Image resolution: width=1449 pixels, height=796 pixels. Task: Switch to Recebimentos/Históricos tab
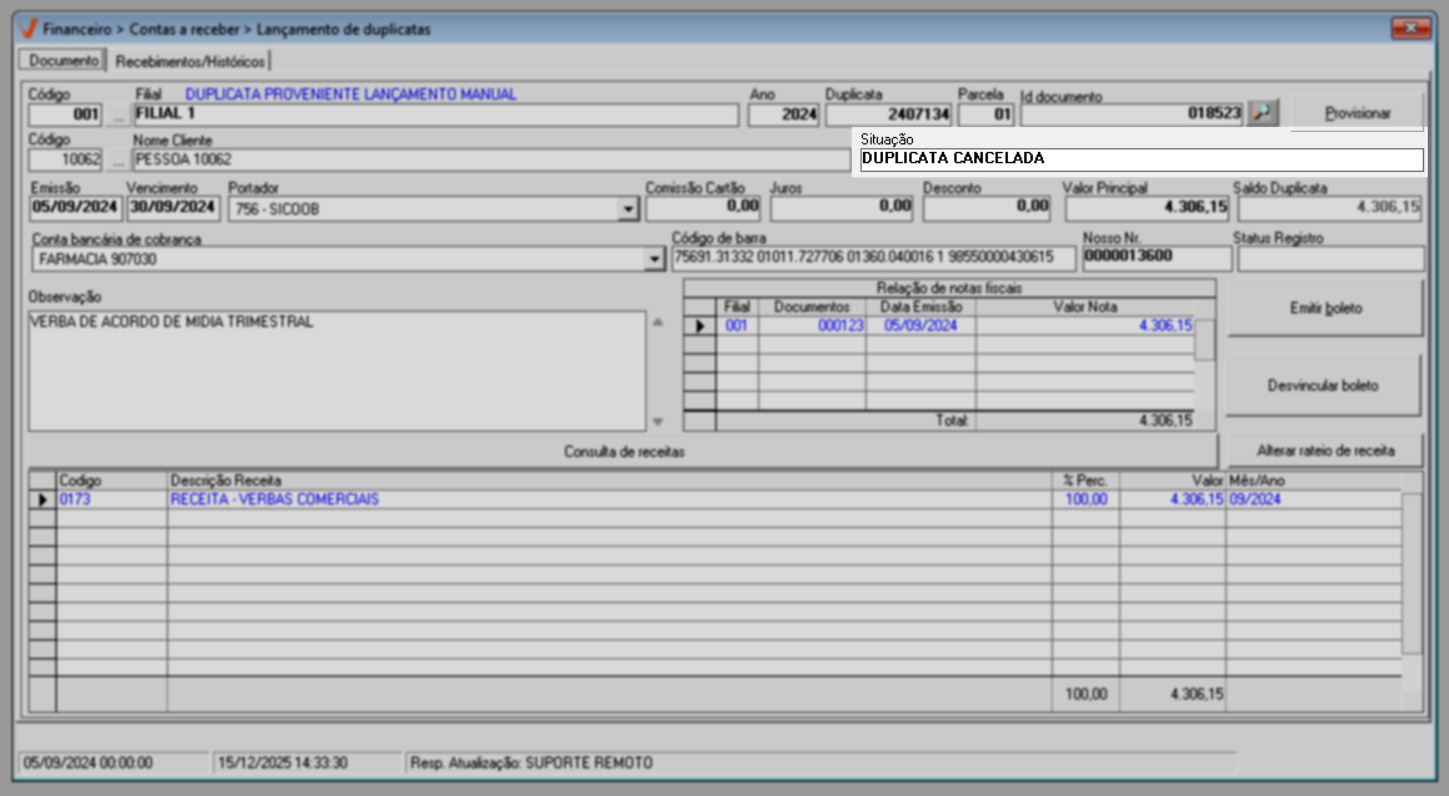click(x=190, y=62)
